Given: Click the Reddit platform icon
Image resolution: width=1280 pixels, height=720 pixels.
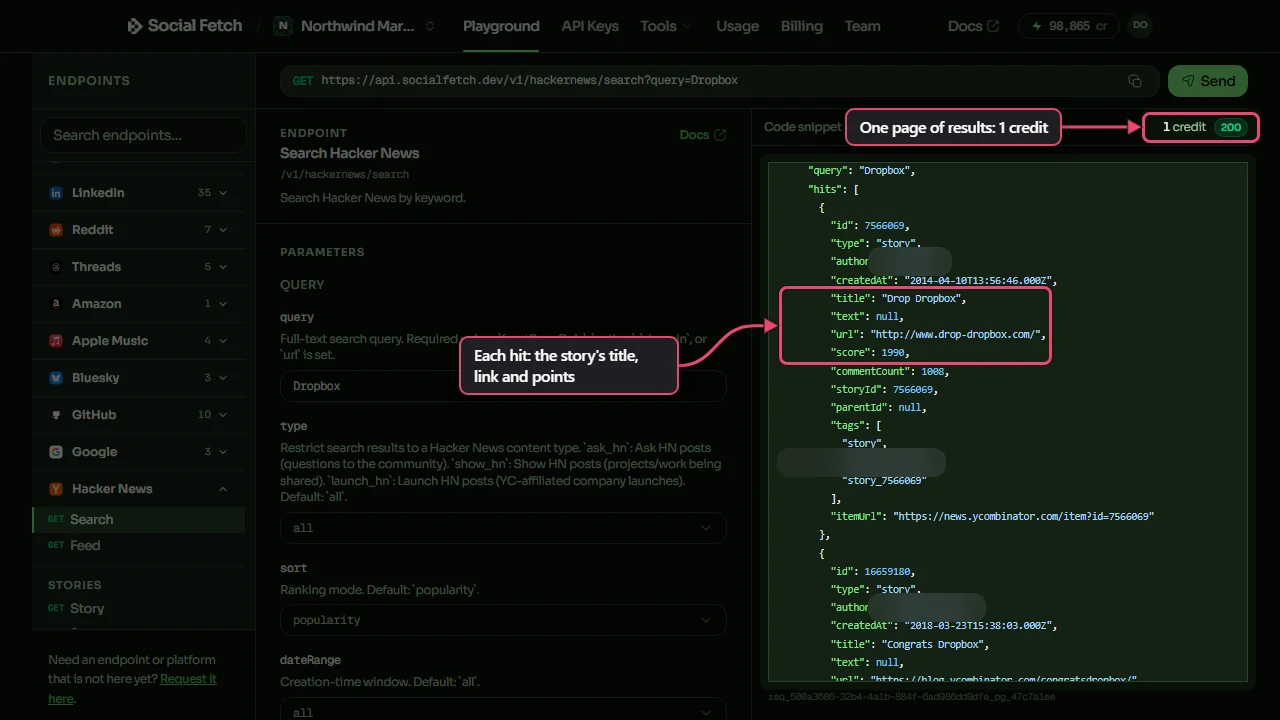Looking at the screenshot, I should click(56, 230).
